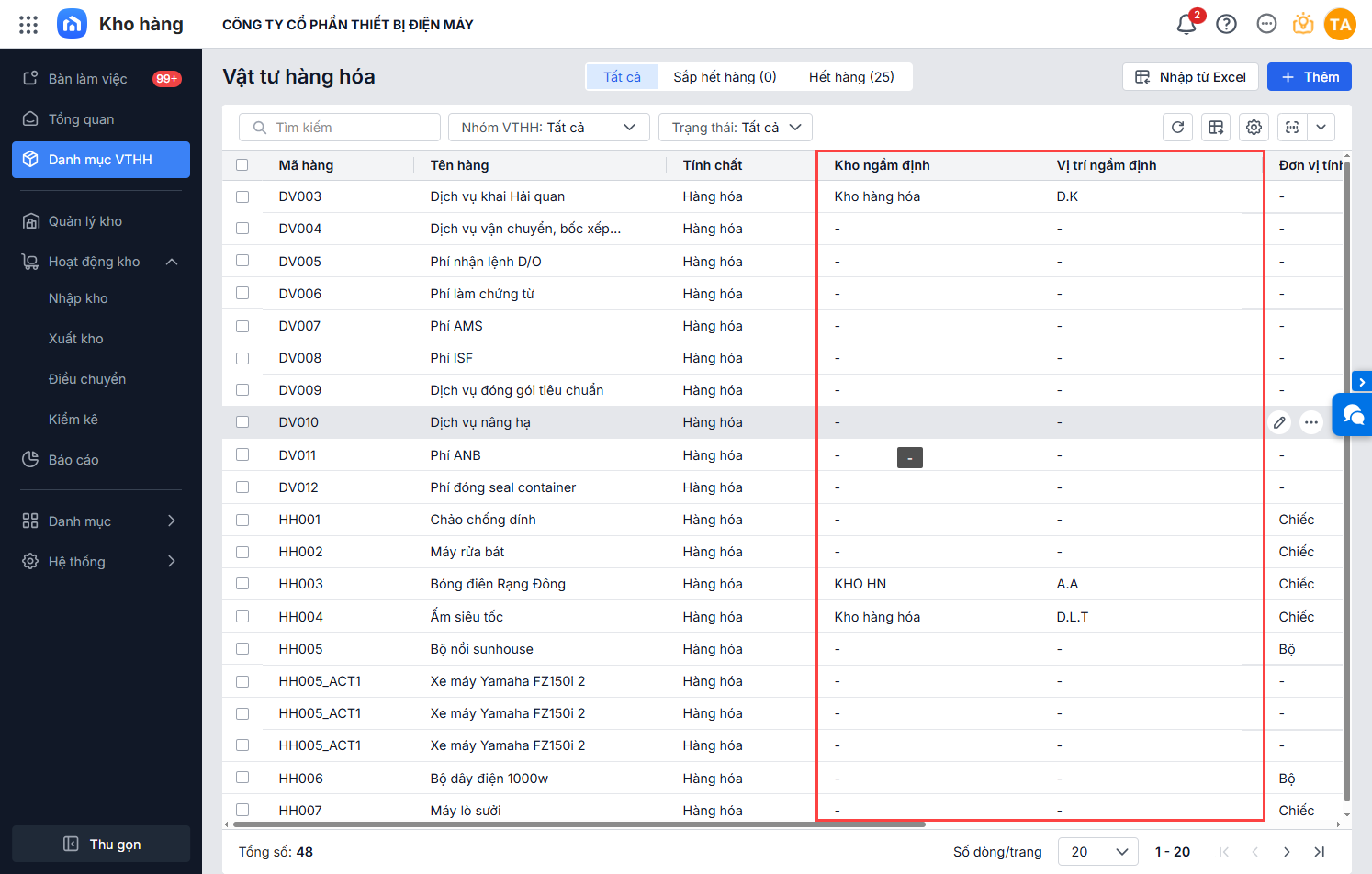Open rows-per-page dropdown showing 20

1097,852
